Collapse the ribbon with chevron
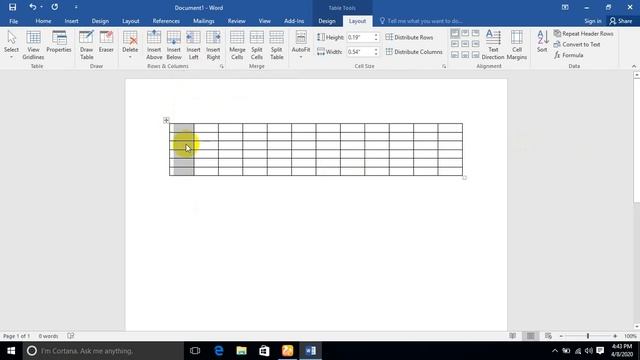Image resolution: width=640 pixels, height=360 pixels. [x=634, y=66]
